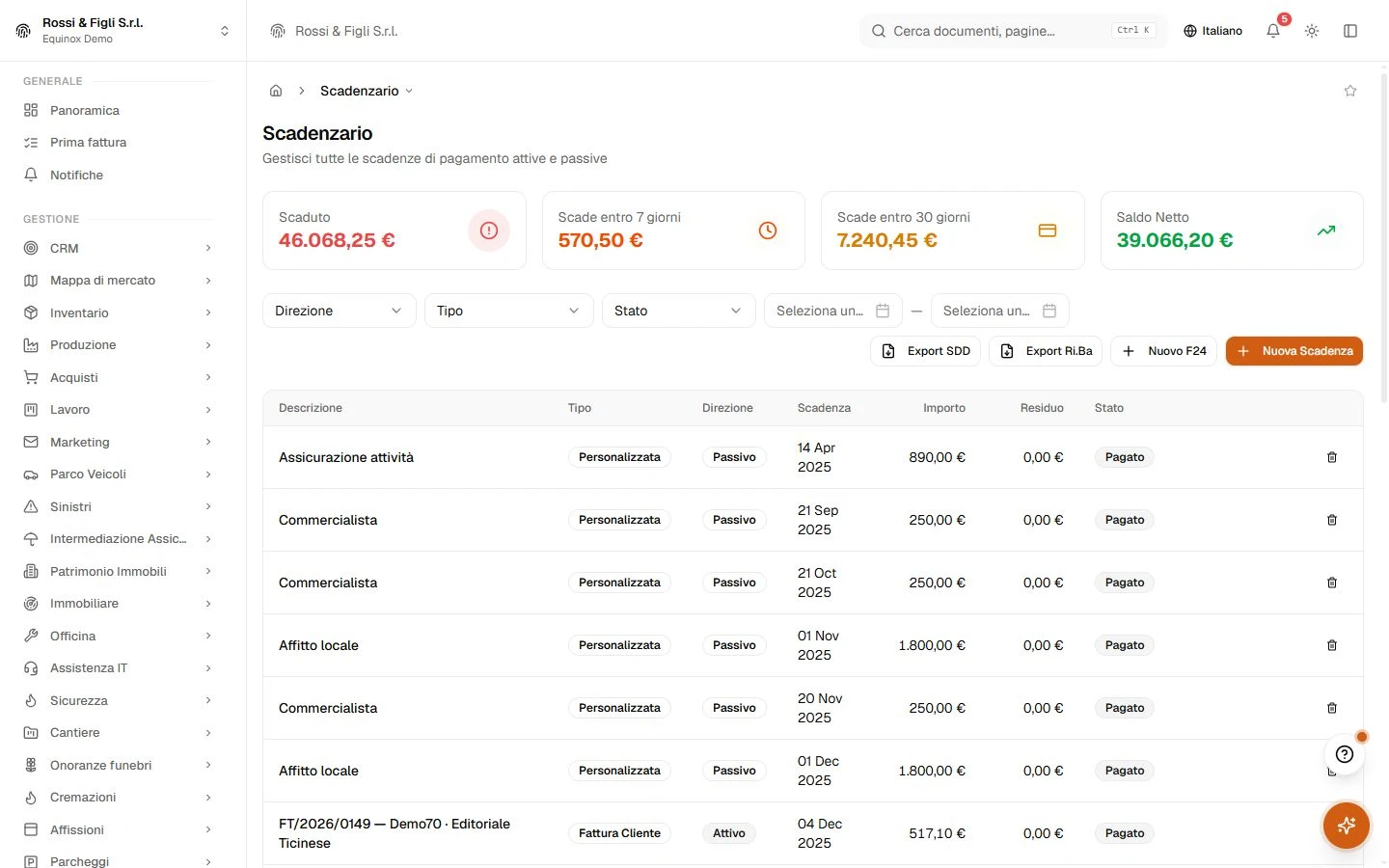Open the Tipo filter dropdown
Image resolution: width=1389 pixels, height=868 pixels.
[x=509, y=311]
